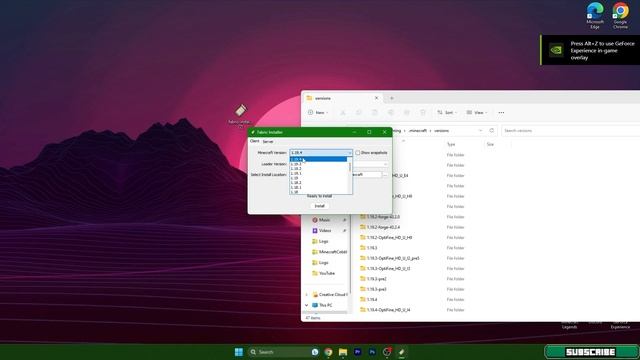Expand the Creative Cloud Files chevron
The height and width of the screenshot is (360, 640).
click(x=307, y=295)
